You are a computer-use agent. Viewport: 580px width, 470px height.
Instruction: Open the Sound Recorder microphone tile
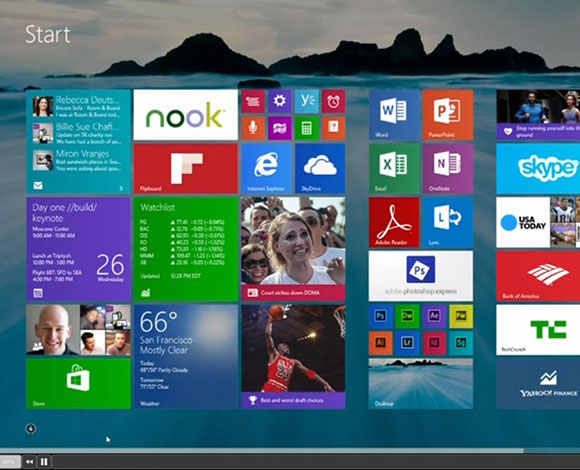click(253, 128)
